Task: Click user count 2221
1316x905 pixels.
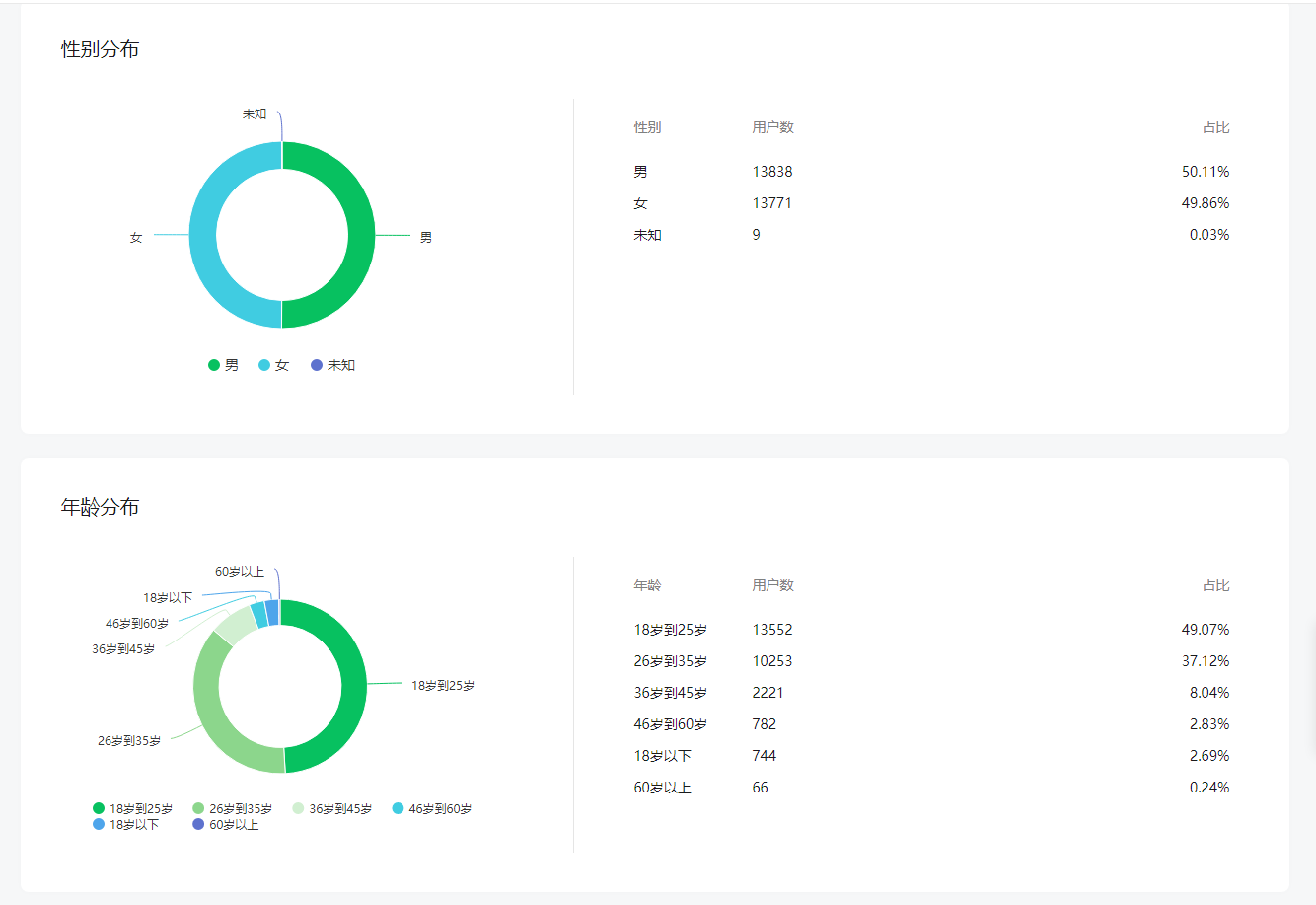Action: (768, 693)
